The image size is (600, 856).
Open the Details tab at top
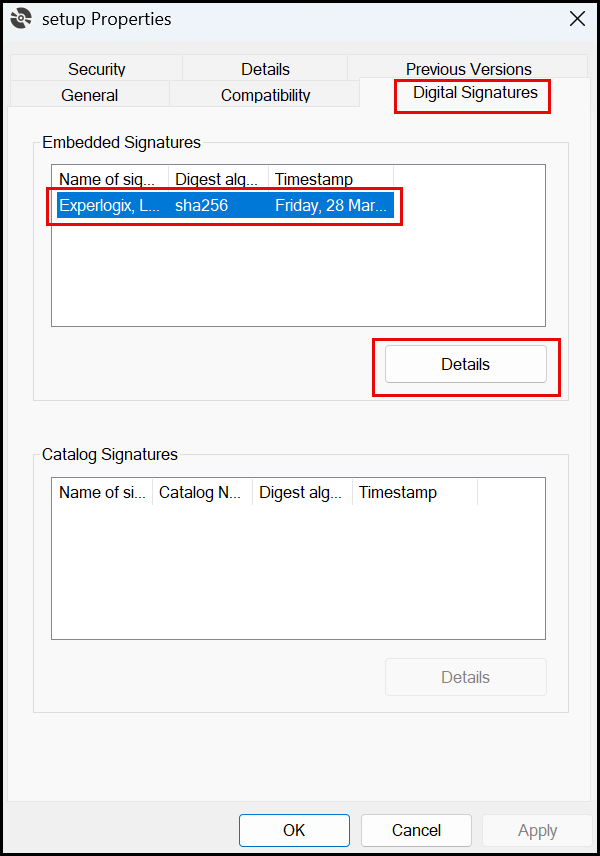(265, 69)
